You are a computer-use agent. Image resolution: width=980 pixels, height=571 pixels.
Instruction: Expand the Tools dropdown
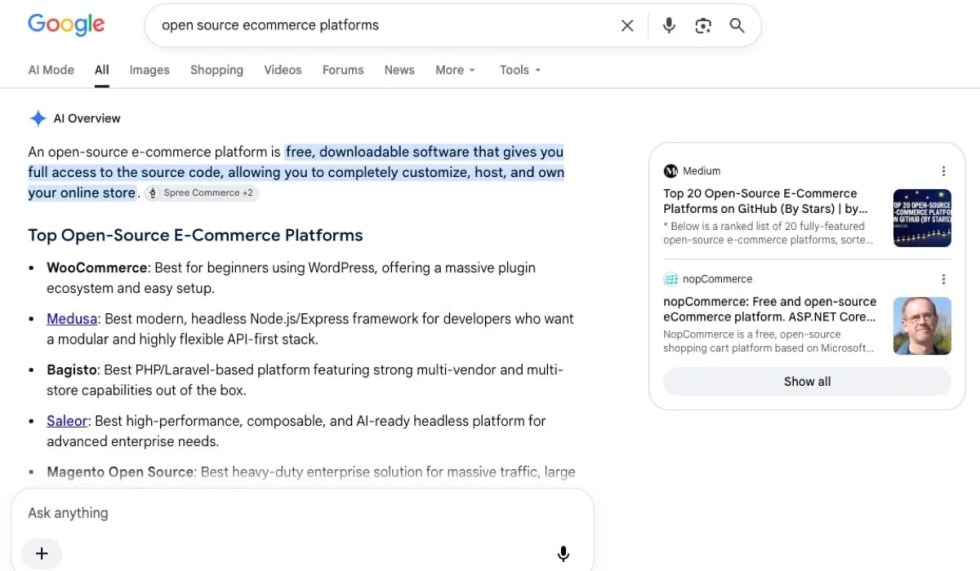click(x=520, y=70)
